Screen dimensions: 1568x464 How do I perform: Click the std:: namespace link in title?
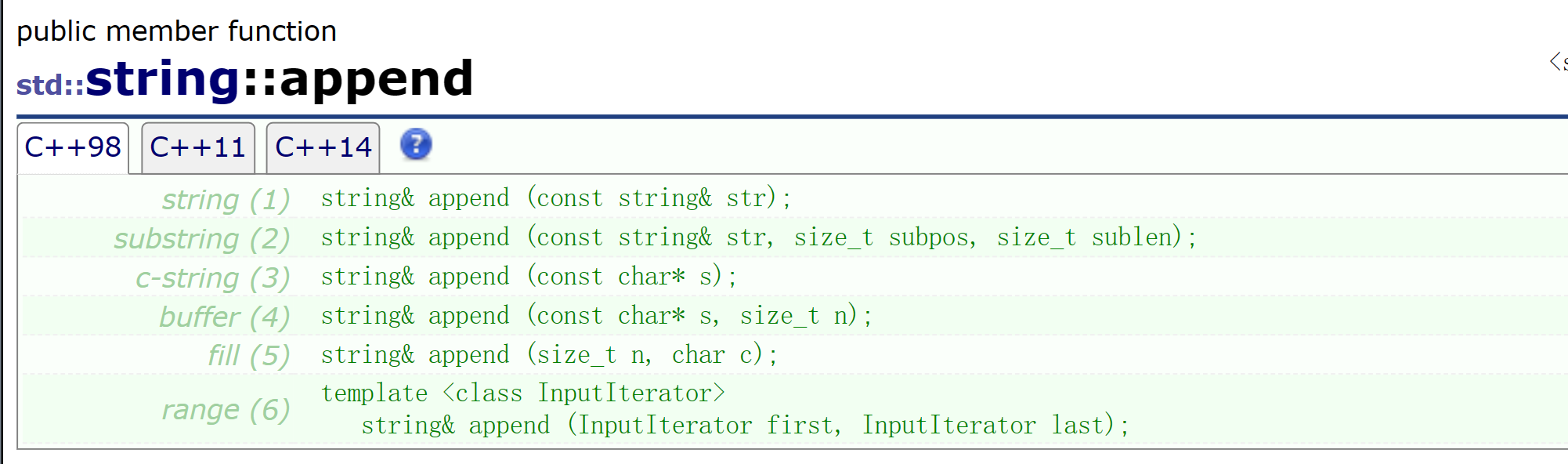(50, 85)
